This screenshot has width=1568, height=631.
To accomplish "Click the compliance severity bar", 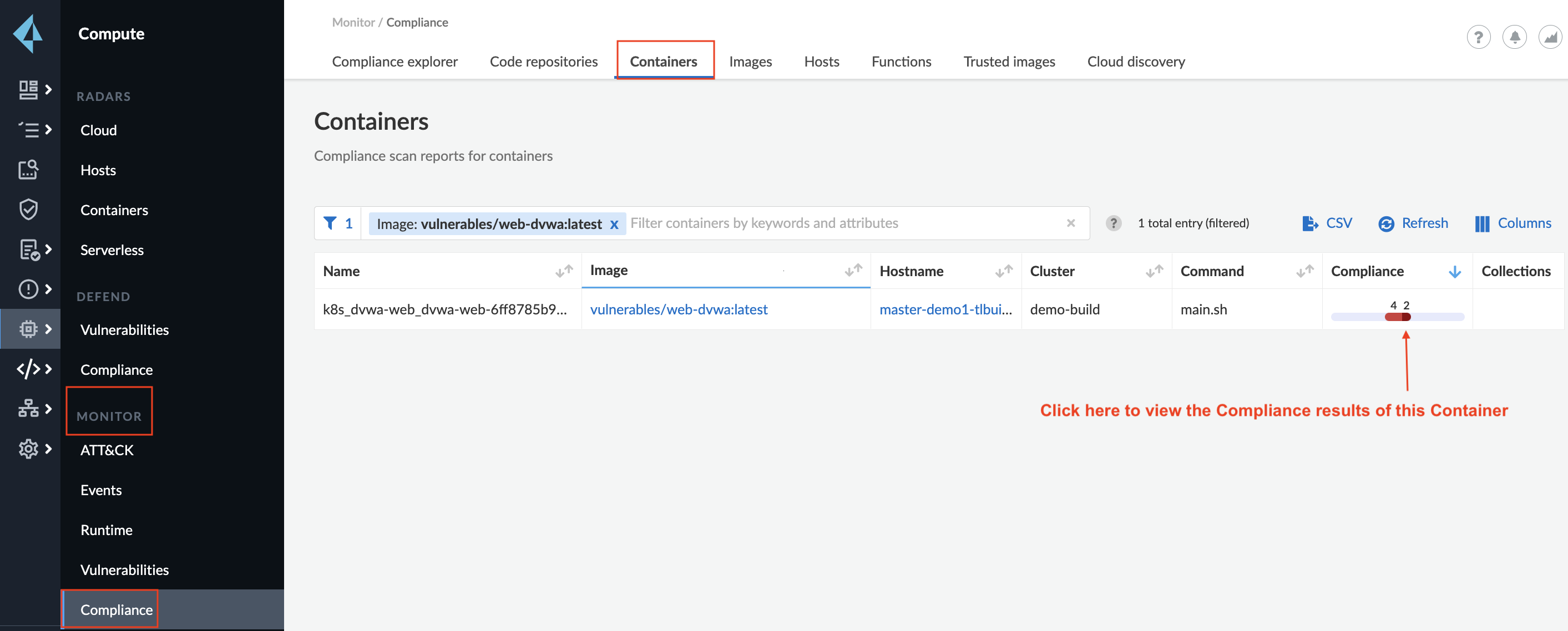I will 1397,317.
